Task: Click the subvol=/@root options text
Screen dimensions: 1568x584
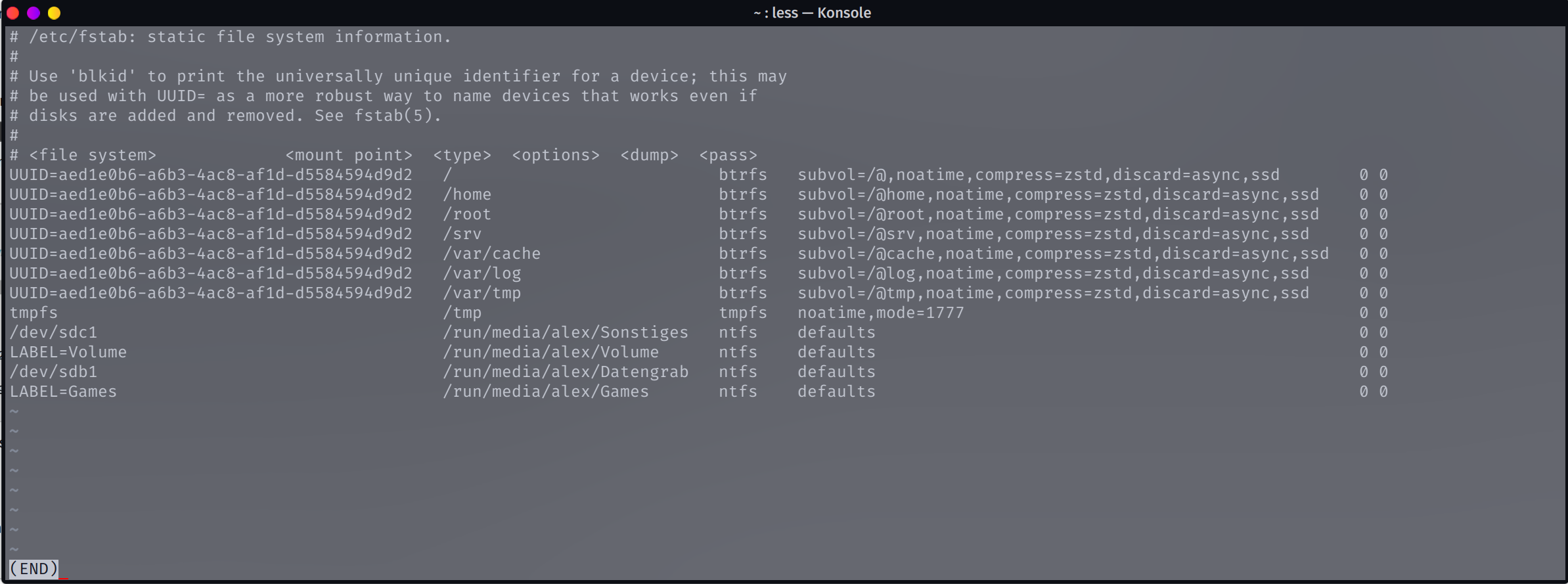Action: coord(1058,214)
